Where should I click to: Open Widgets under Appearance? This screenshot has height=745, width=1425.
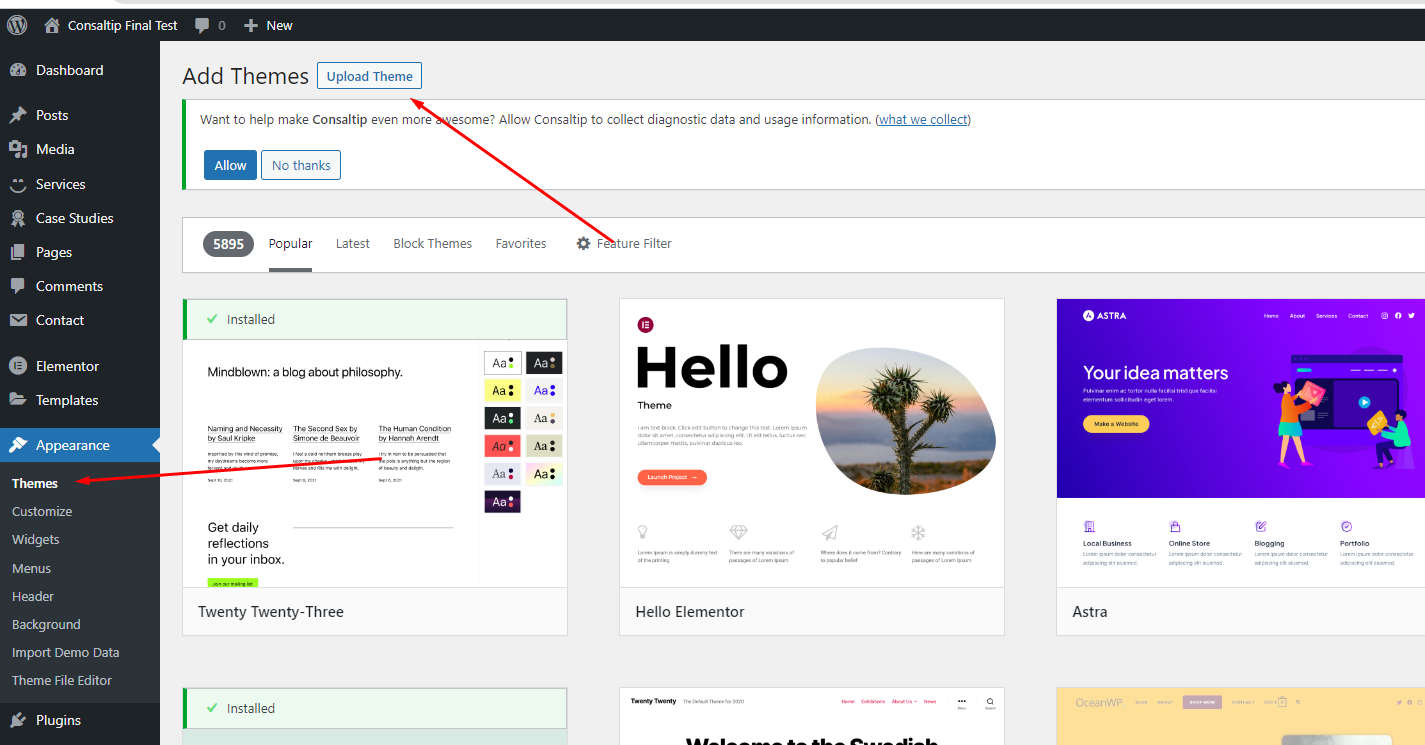point(36,539)
